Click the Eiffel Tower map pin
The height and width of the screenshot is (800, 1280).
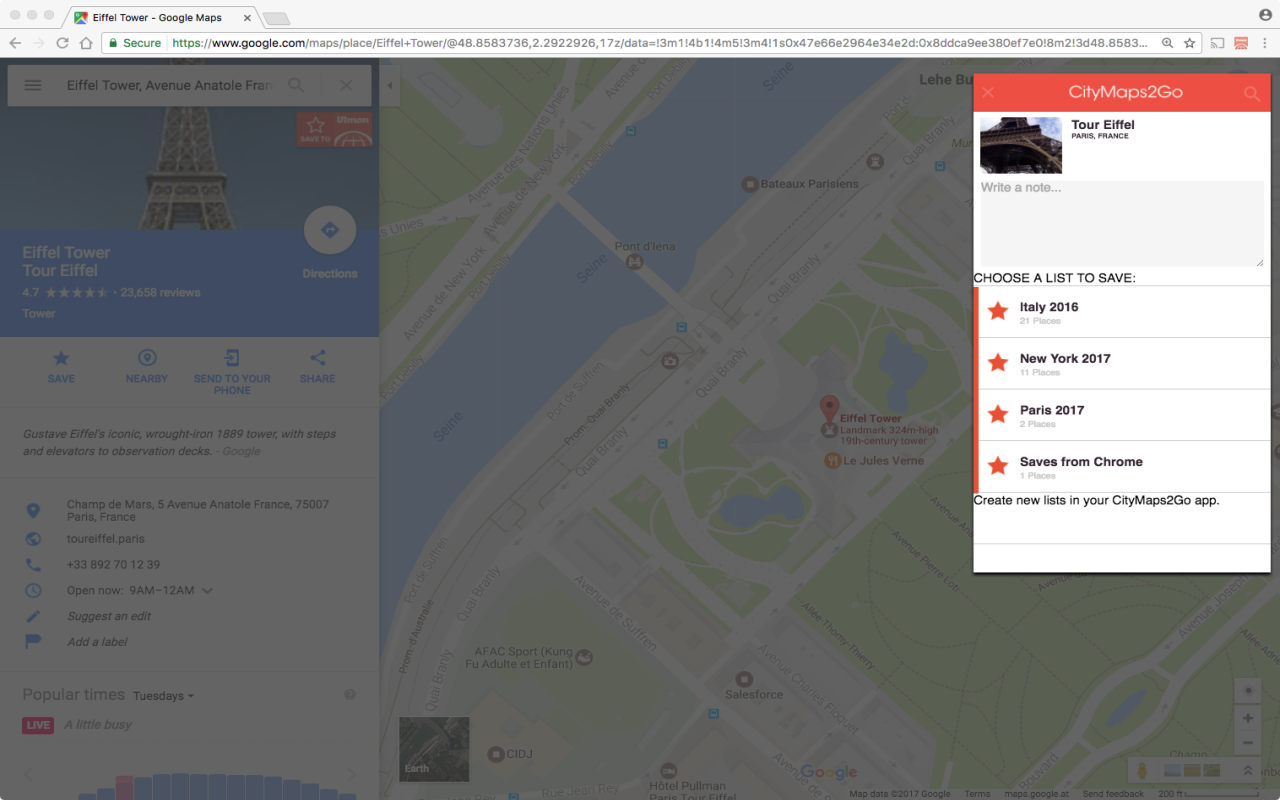pyautogui.click(x=829, y=409)
